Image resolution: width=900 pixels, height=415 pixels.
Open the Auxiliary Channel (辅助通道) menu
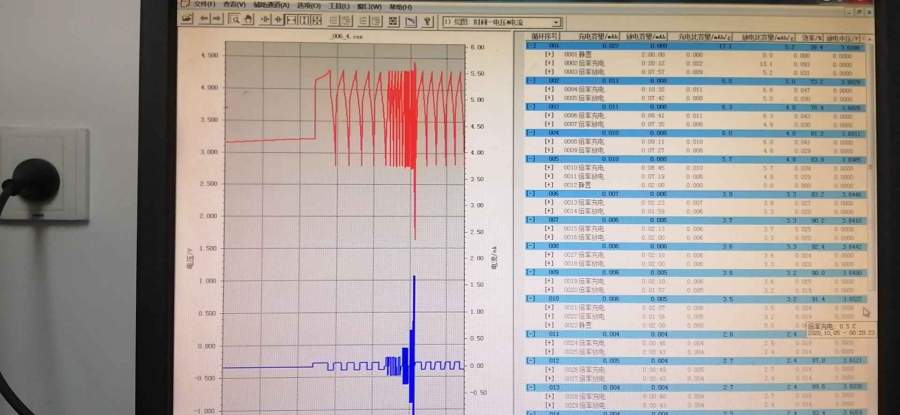click(x=271, y=5)
